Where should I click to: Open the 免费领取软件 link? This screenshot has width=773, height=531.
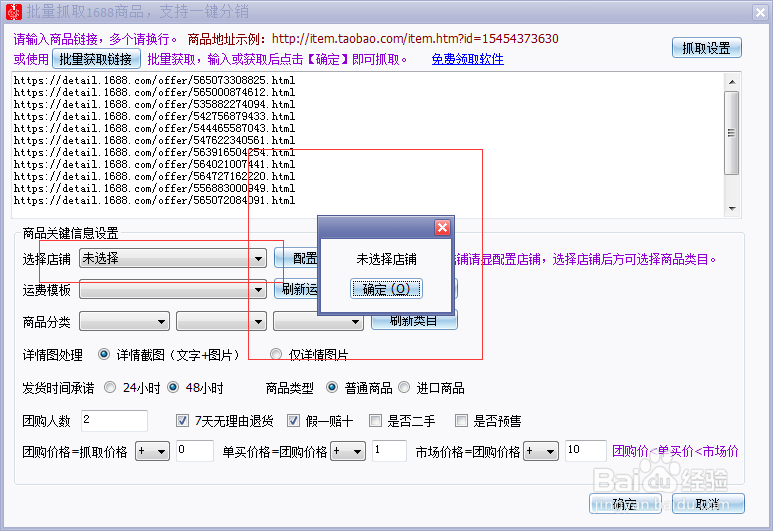point(467,59)
